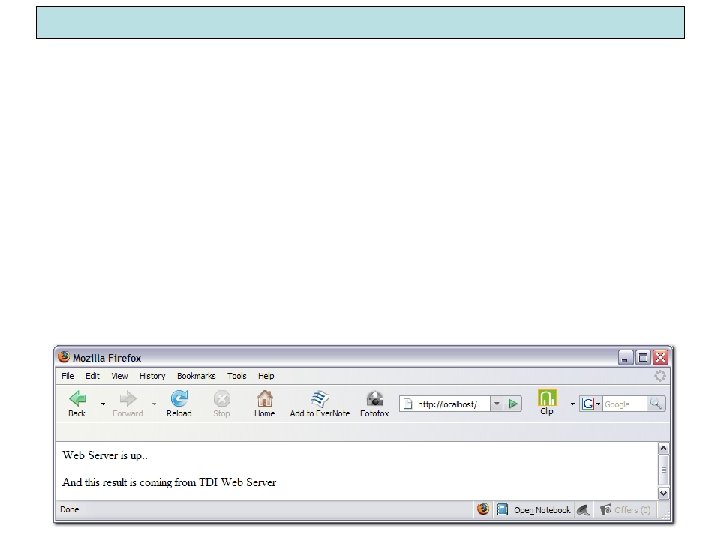Minimize the Mozilla Firefox window
Viewport: 720px width, 540px height.
click(x=625, y=357)
